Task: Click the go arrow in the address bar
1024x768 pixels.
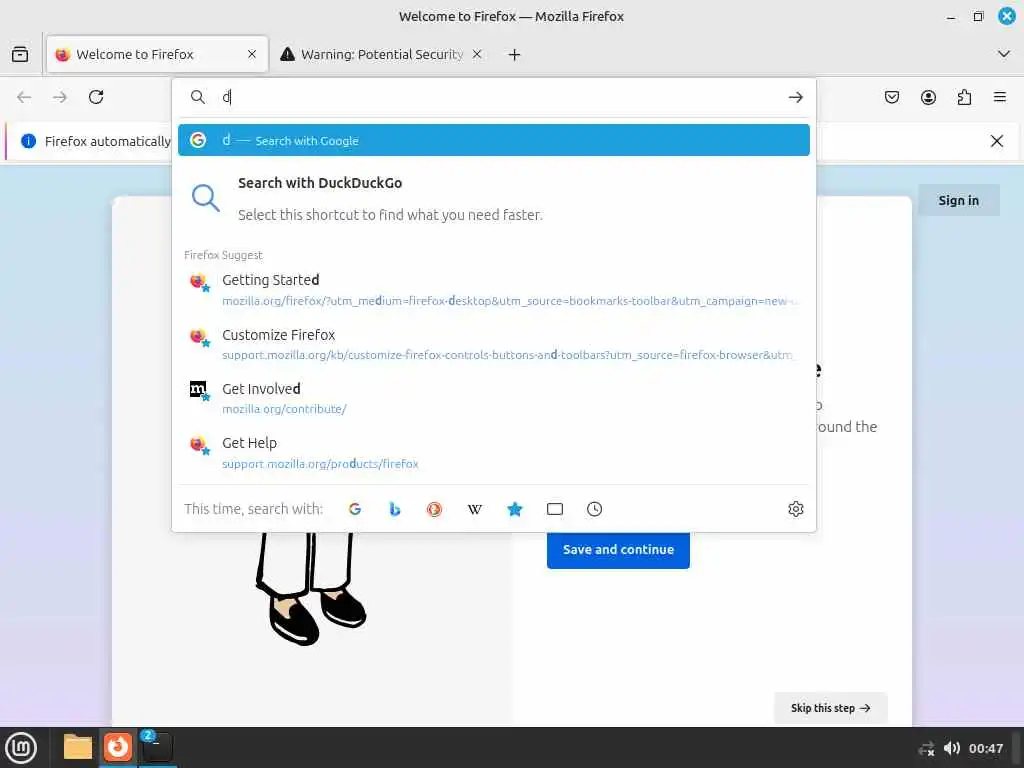Action: click(795, 97)
